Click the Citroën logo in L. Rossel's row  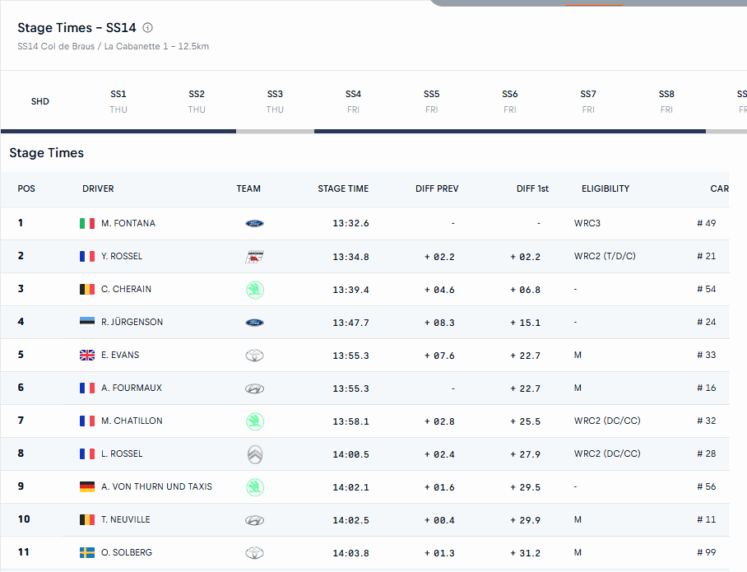click(254, 454)
